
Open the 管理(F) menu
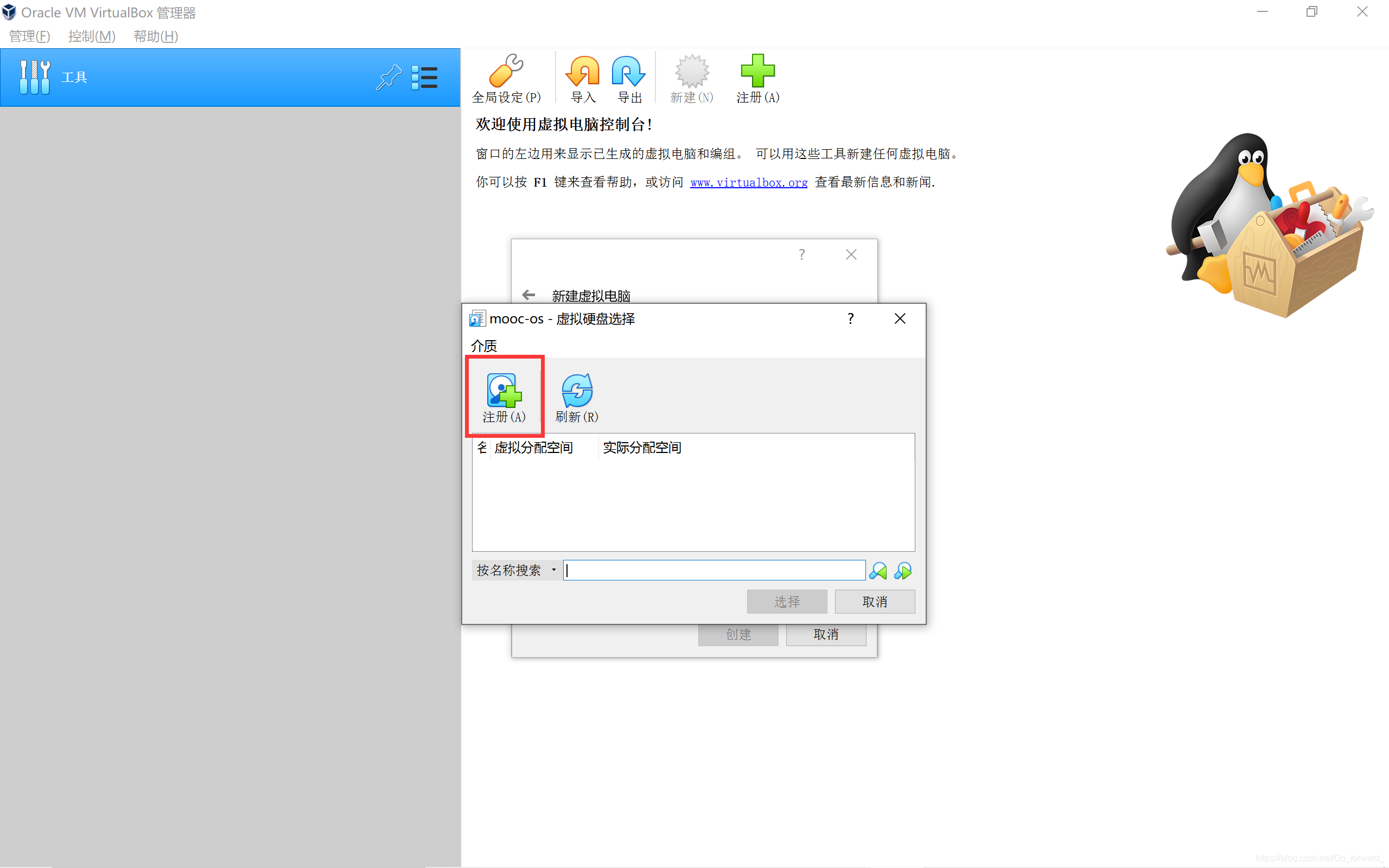(30, 36)
